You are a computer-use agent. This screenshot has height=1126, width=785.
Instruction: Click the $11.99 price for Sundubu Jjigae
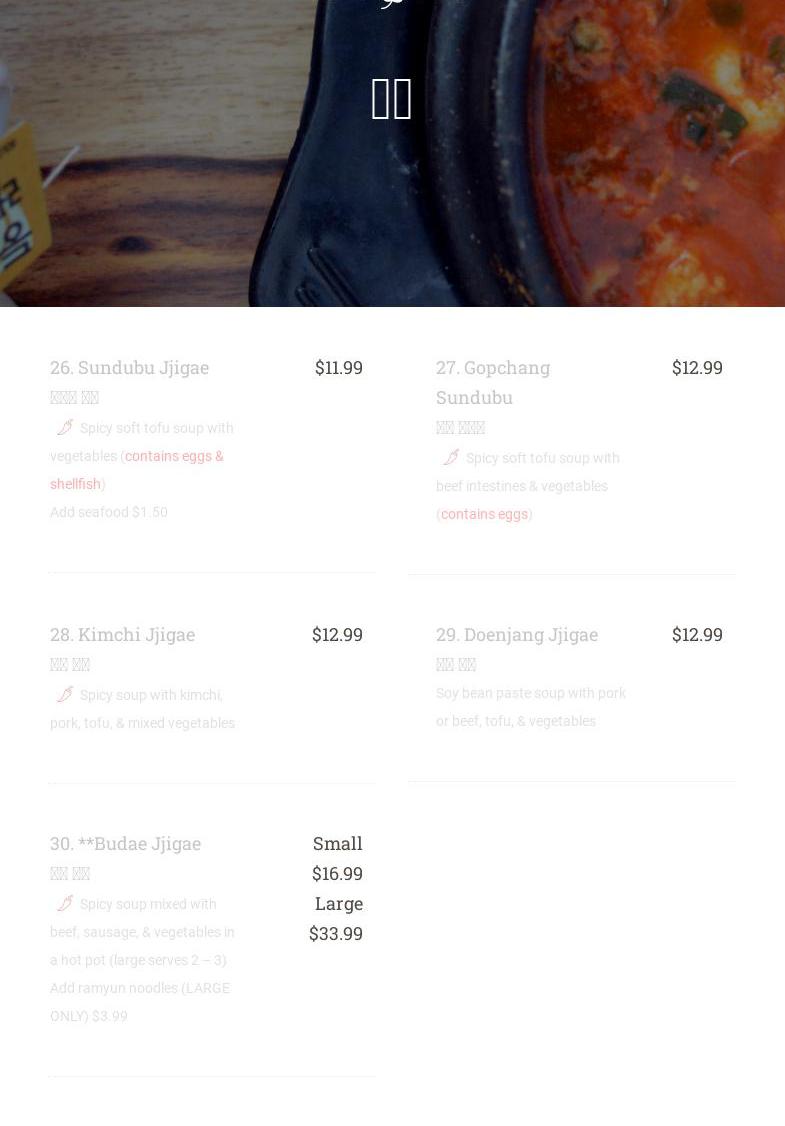coord(338,368)
